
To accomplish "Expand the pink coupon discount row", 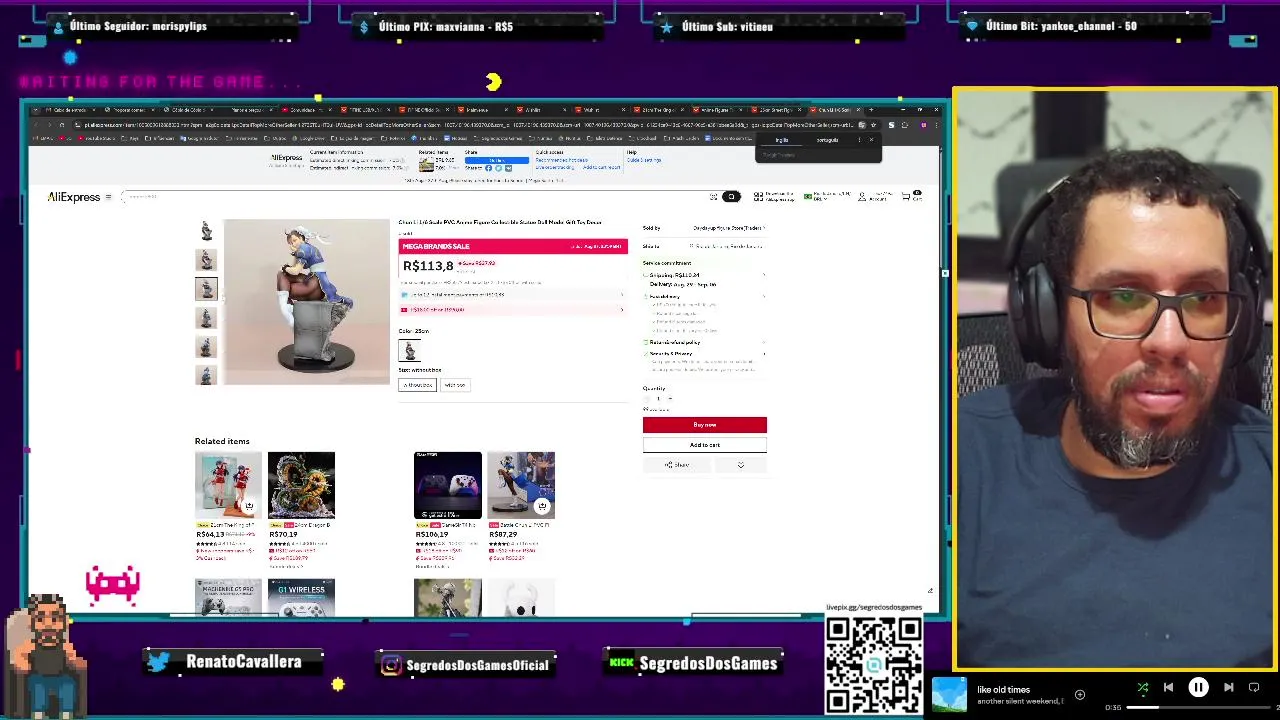I will coord(513,309).
